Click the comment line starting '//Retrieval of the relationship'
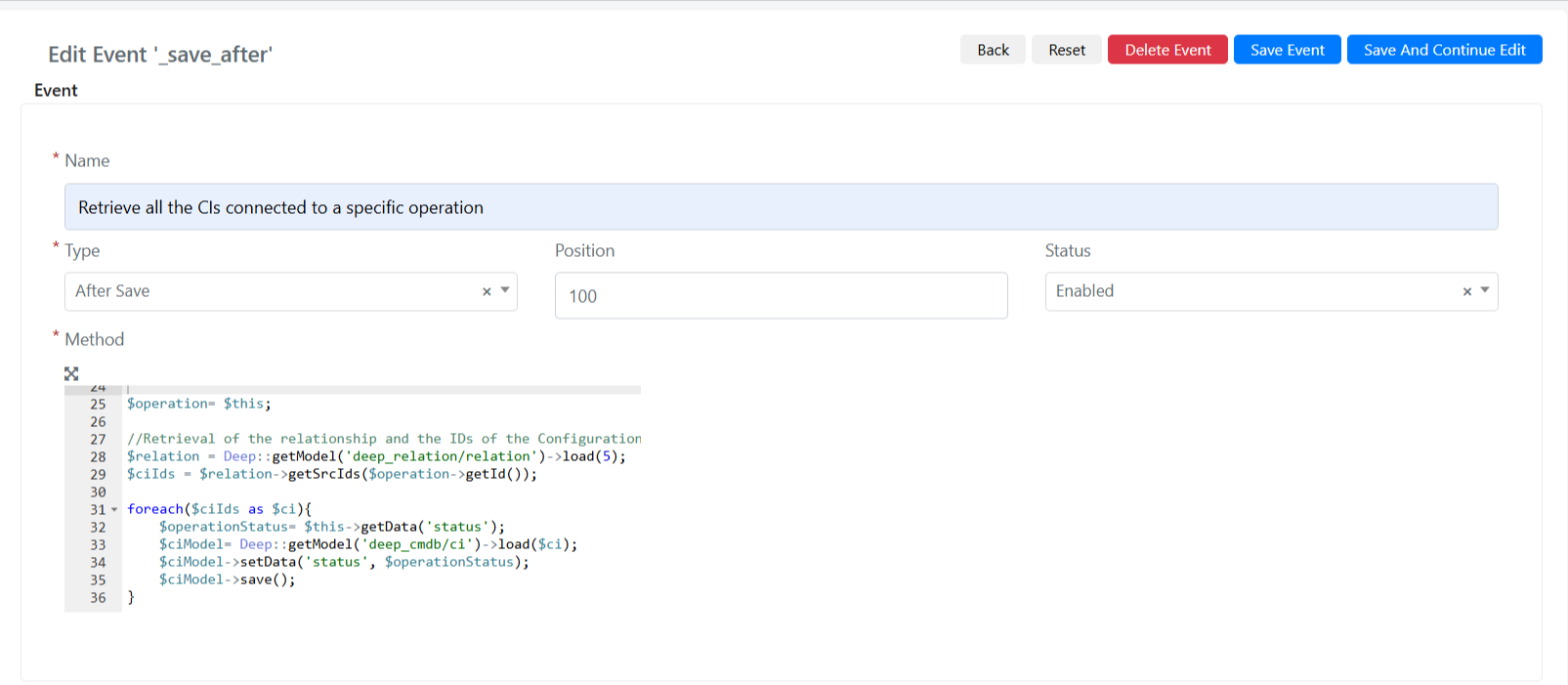The image size is (1568, 685). click(x=384, y=439)
